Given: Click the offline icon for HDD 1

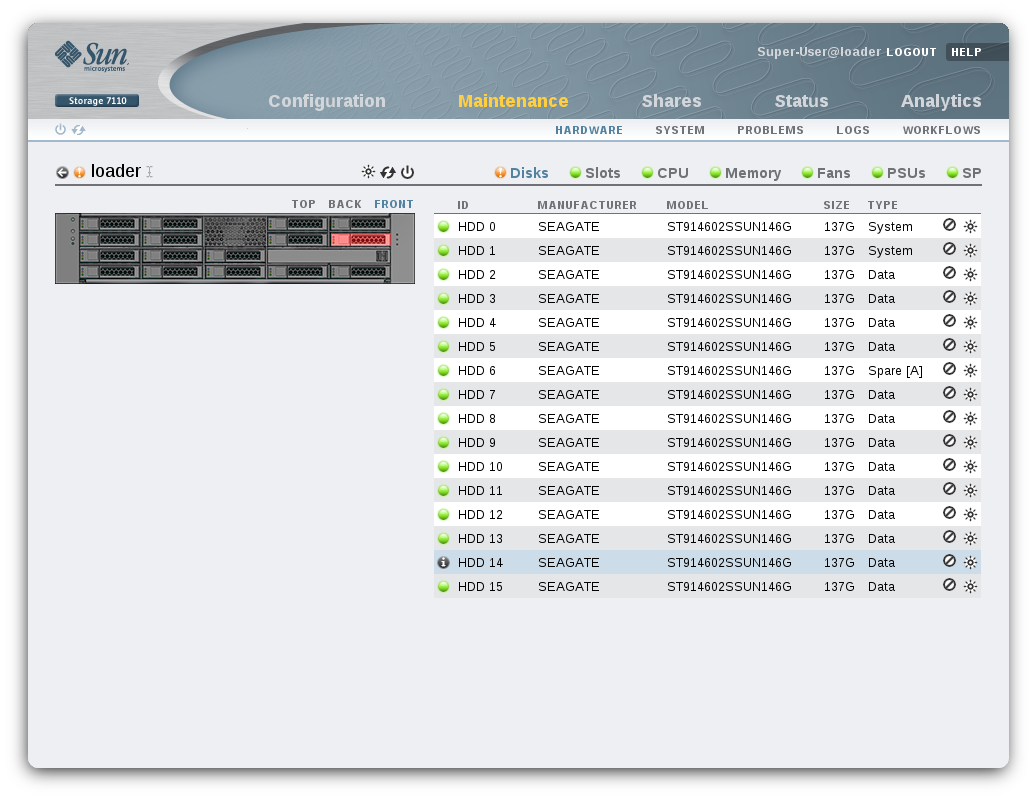Looking at the screenshot, I should 949,249.
